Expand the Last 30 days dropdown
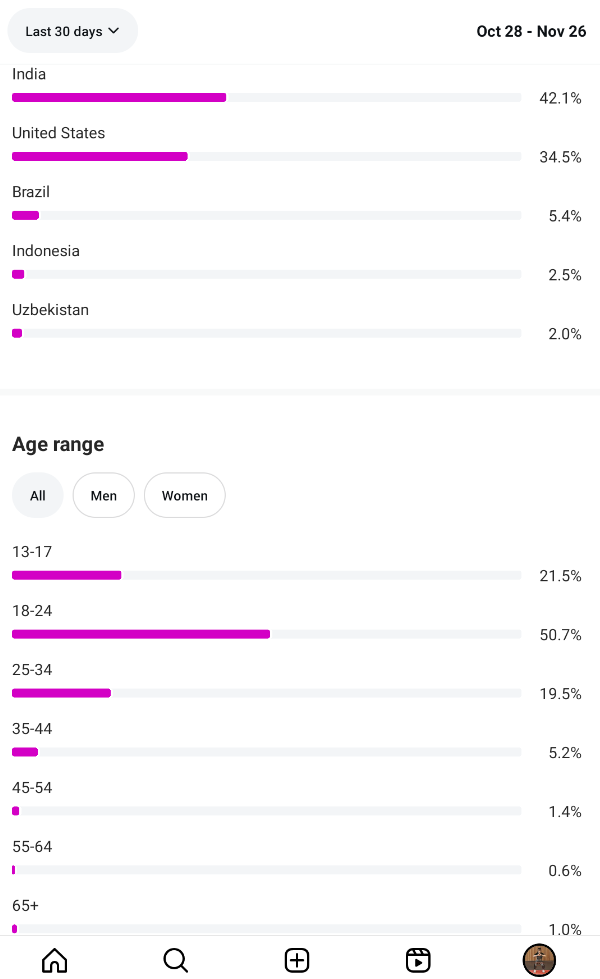 tap(72, 31)
